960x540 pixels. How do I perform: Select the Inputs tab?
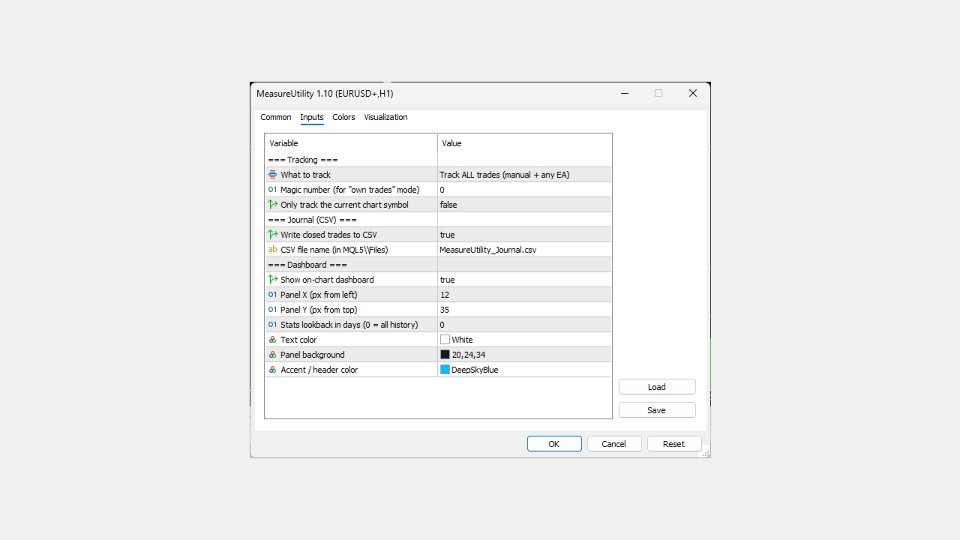click(312, 117)
